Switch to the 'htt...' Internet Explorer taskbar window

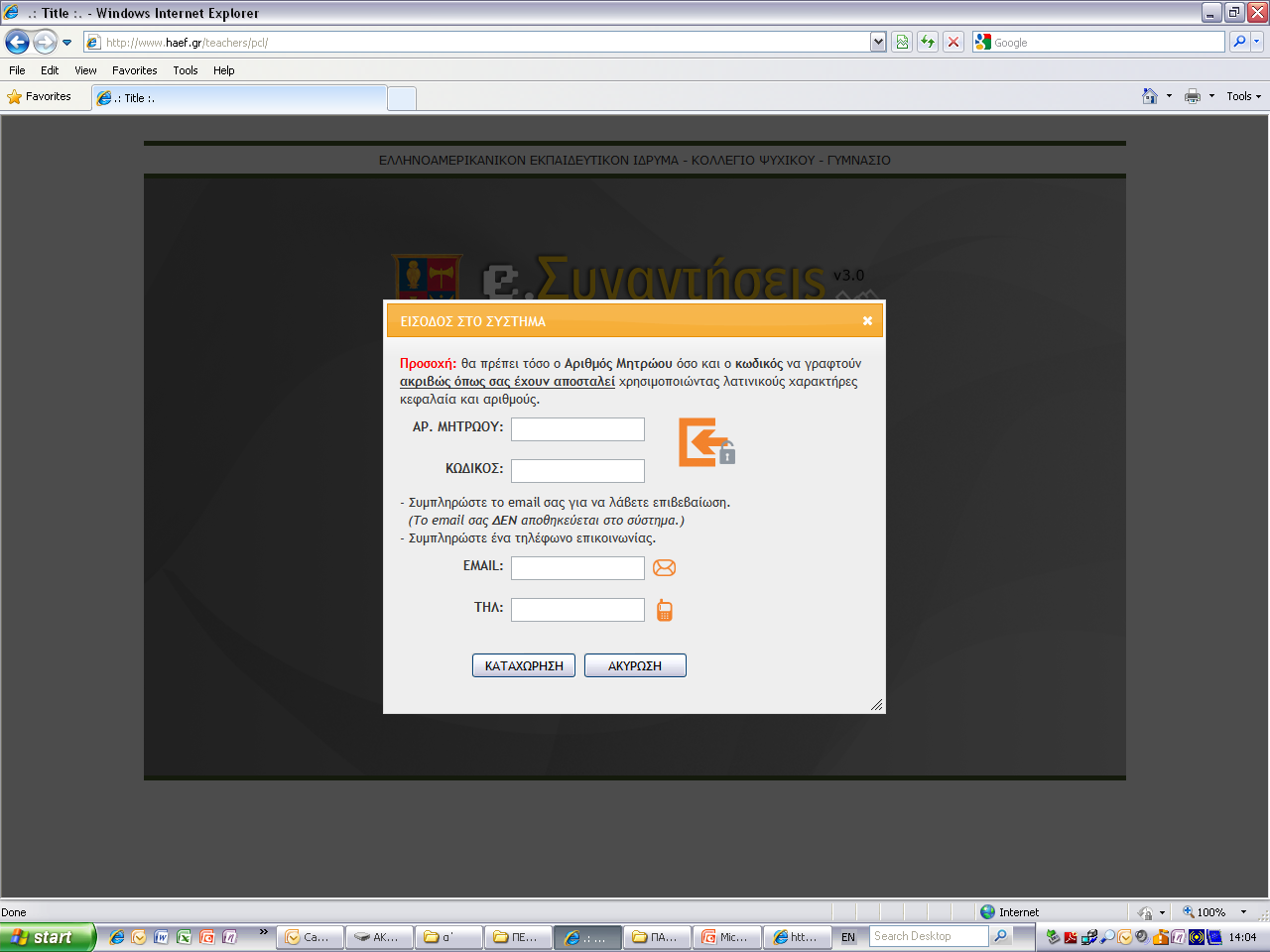pyautogui.click(x=797, y=937)
